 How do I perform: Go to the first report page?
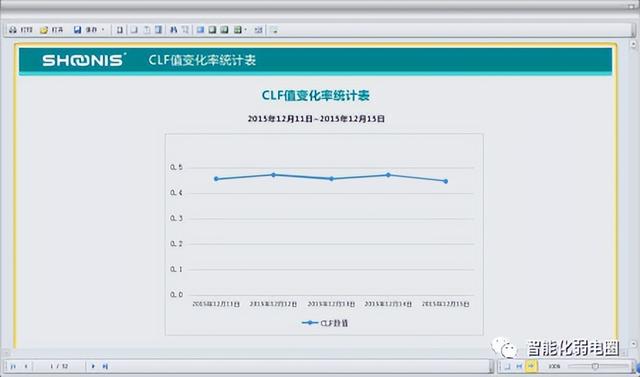tap(13, 366)
